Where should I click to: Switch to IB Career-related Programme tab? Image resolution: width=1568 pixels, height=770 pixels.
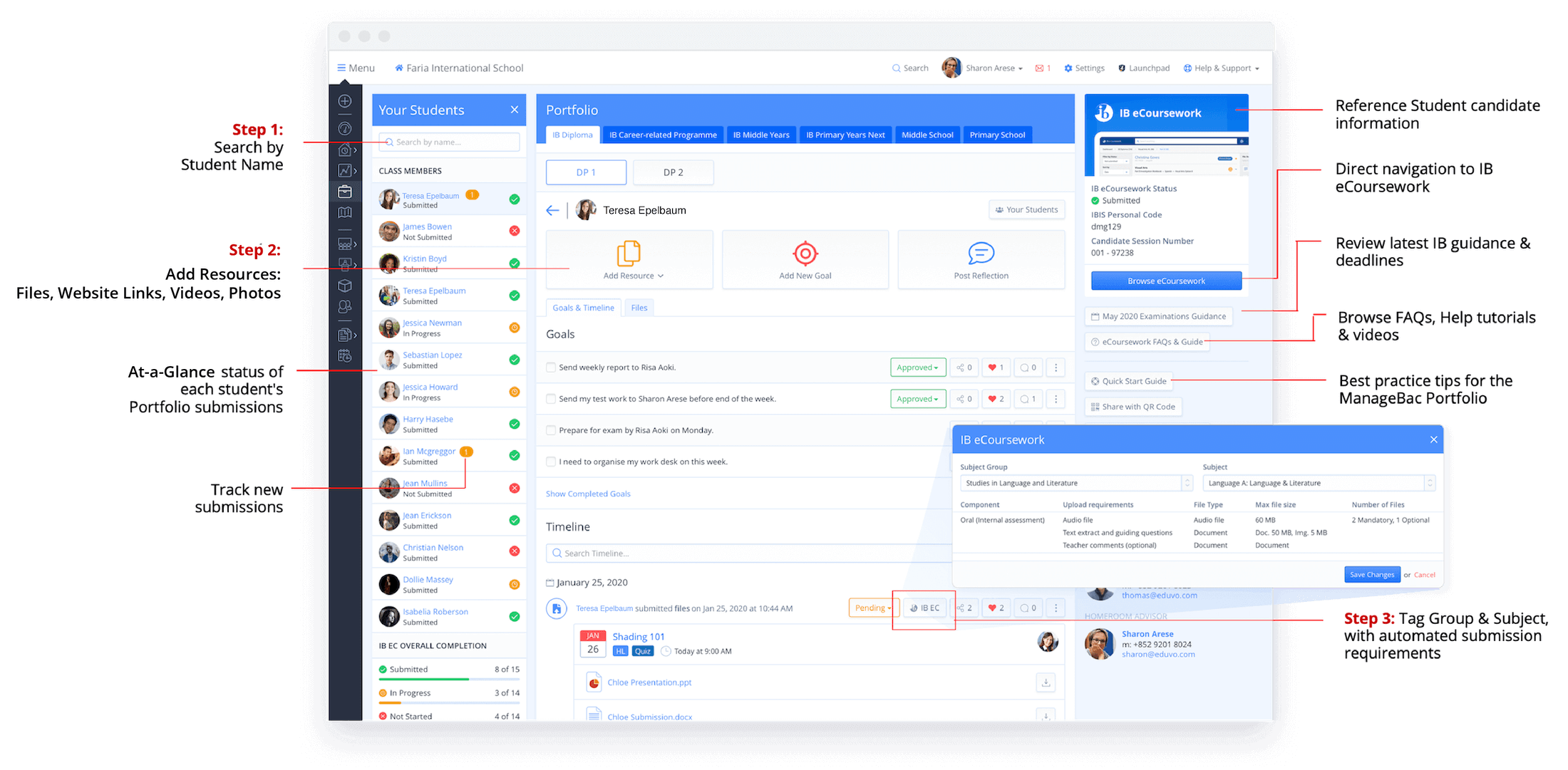coord(663,135)
